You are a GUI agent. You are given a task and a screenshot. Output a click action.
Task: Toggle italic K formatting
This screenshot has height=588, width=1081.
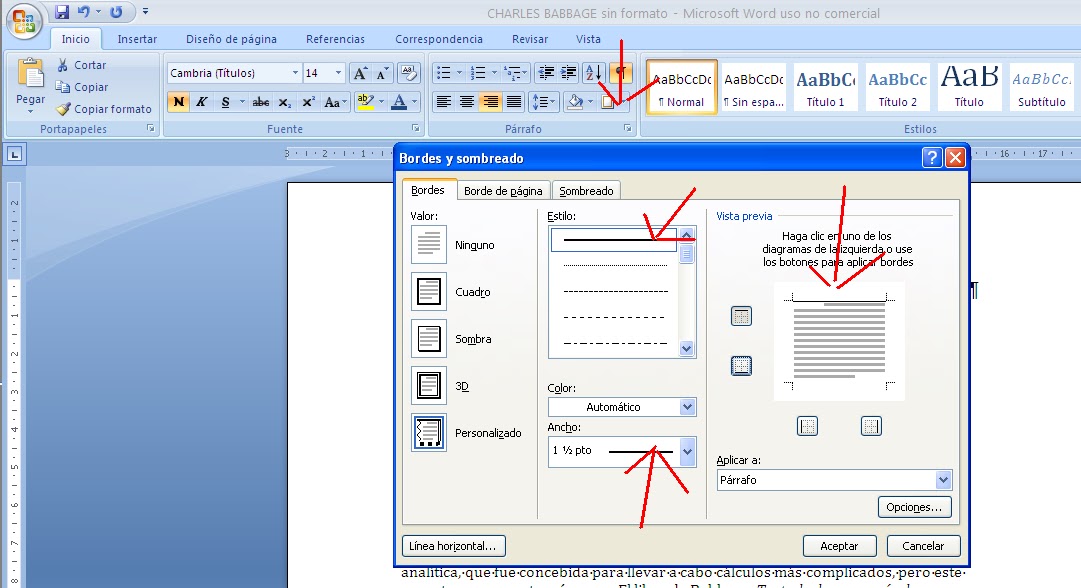pos(201,102)
